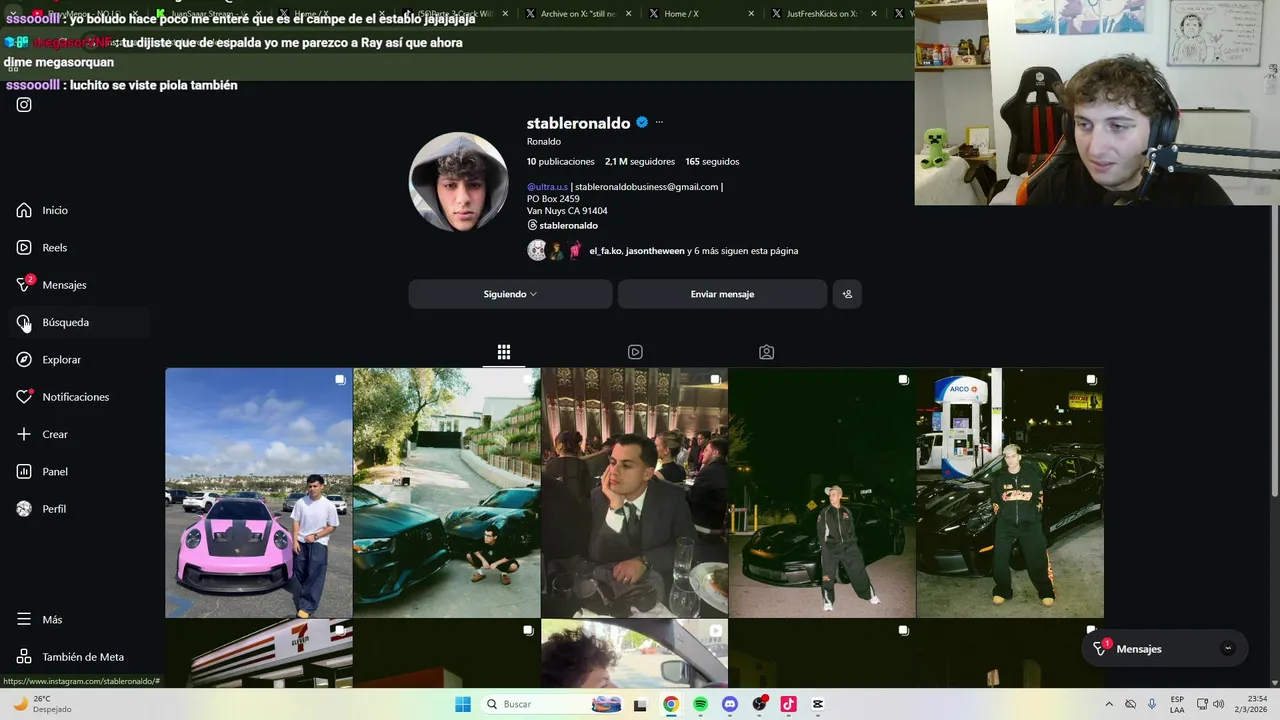The image size is (1280, 720).
Task: Expand the Siguiendo dropdown
Action: tap(510, 294)
